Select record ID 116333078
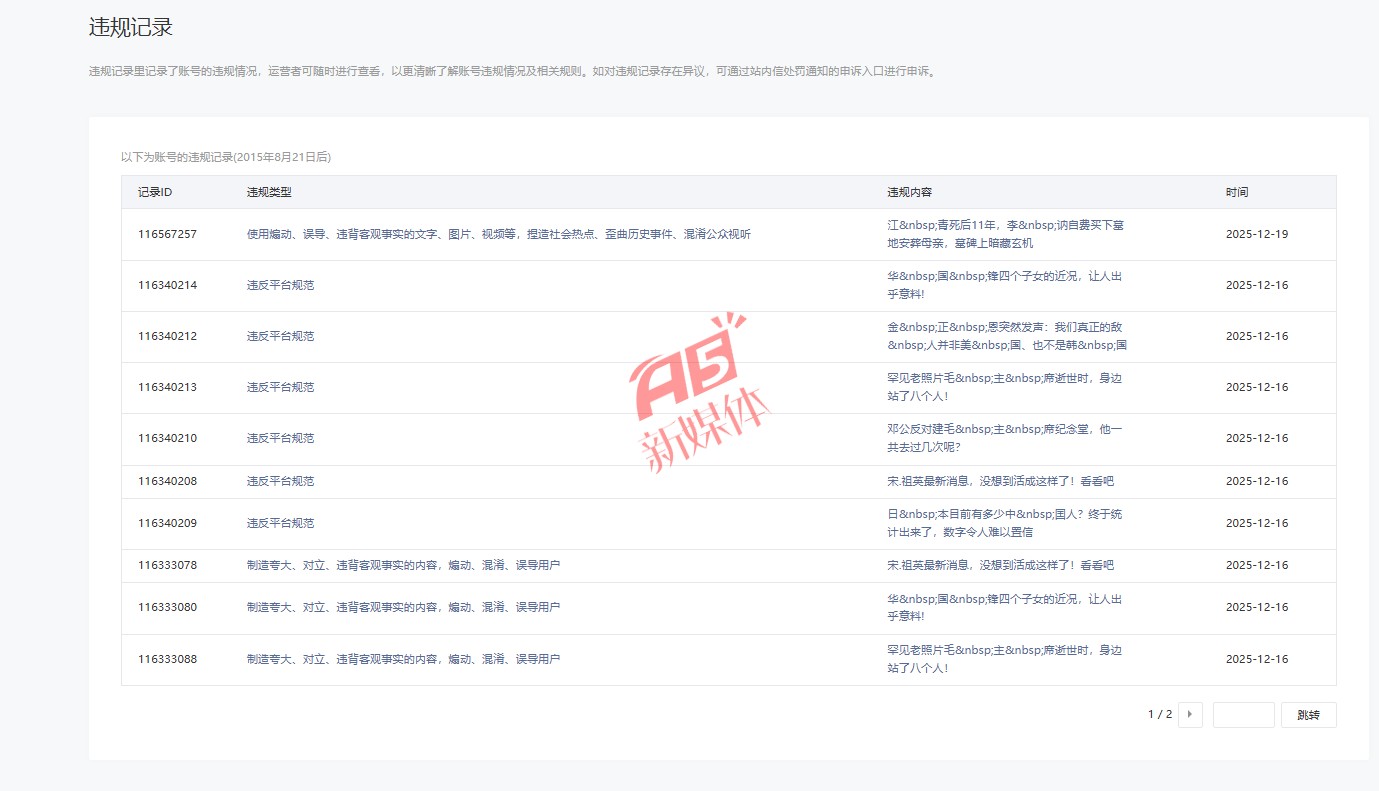Viewport: 1379px width, 791px height. [167, 565]
